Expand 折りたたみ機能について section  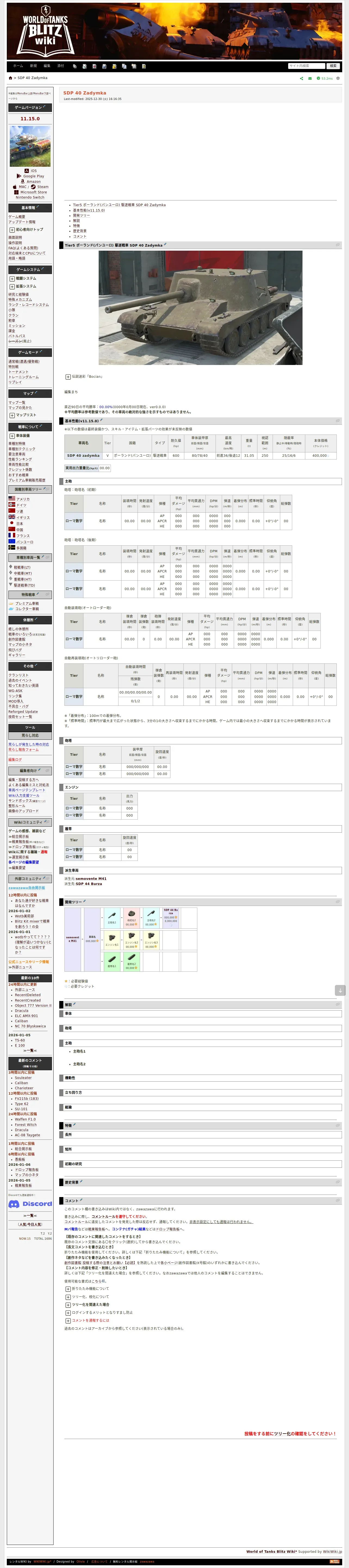point(68,1289)
